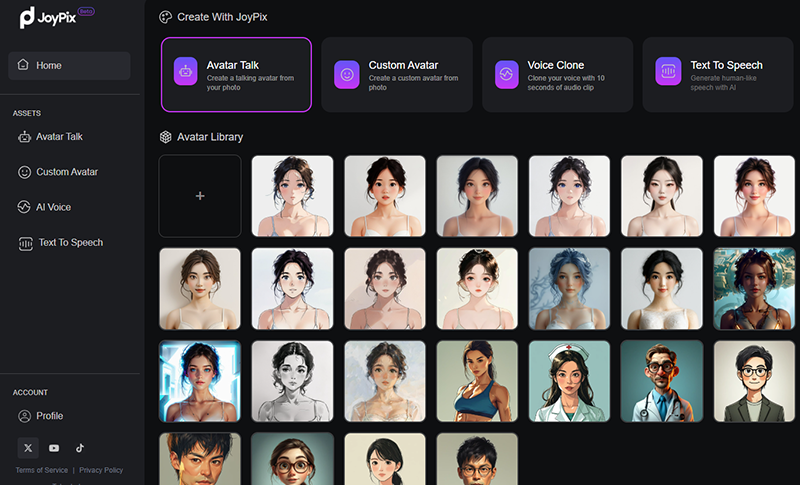The height and width of the screenshot is (485, 800).
Task: Click the Profile person icon
Action: (x=24, y=416)
